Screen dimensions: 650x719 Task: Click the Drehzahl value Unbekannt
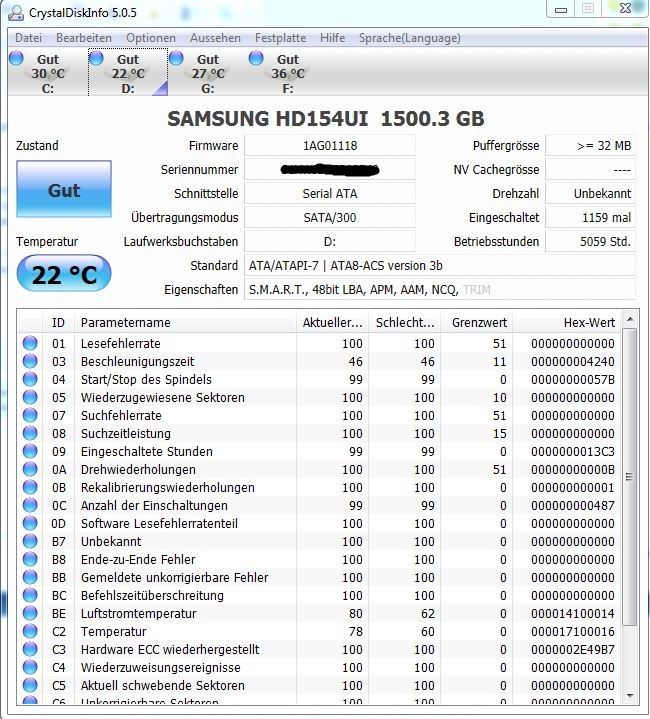coord(590,193)
